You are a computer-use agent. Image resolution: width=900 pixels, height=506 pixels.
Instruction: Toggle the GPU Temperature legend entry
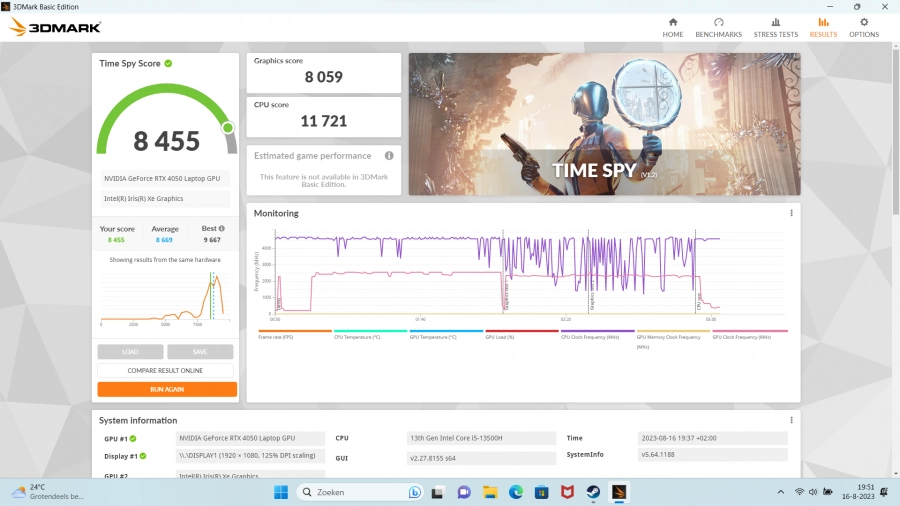446,334
